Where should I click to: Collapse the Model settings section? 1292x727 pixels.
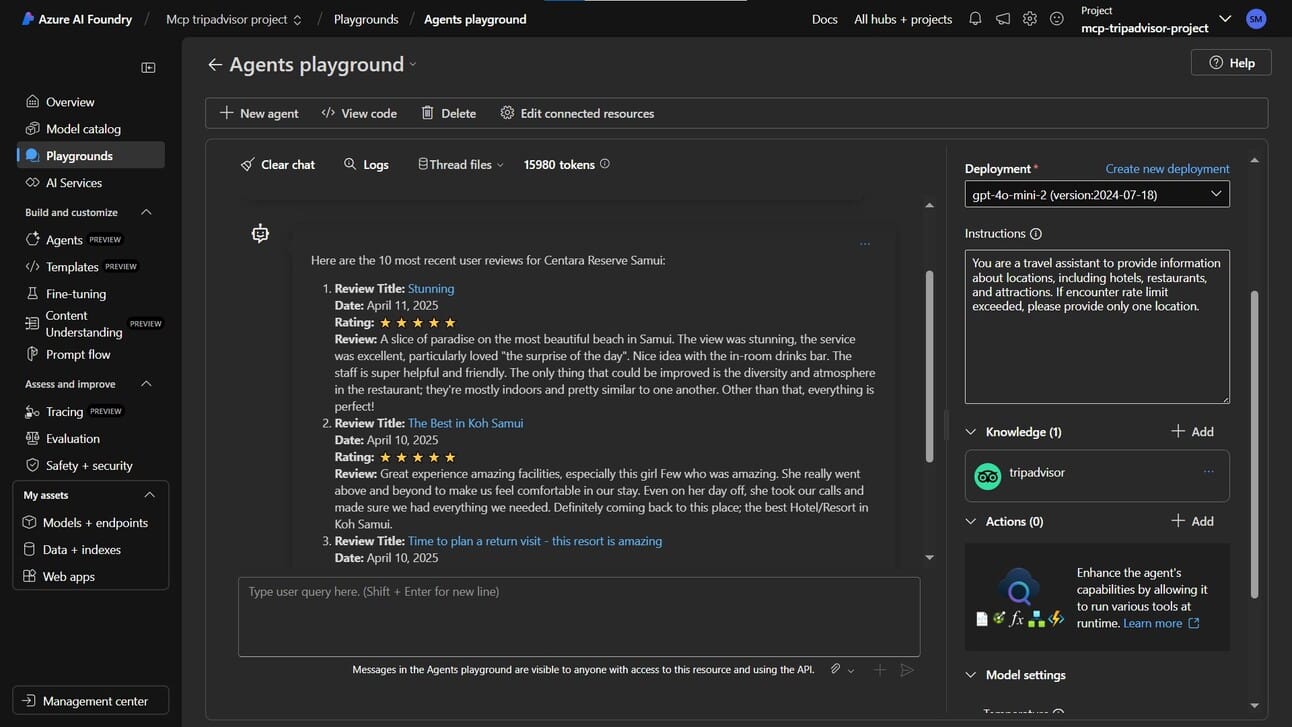coord(970,675)
